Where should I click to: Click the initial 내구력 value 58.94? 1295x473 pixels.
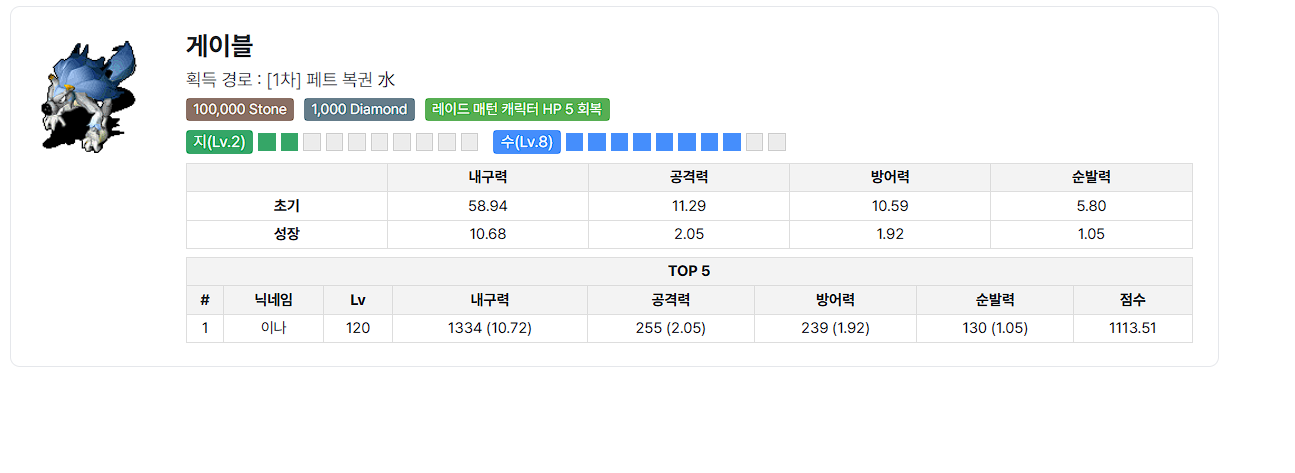488,206
